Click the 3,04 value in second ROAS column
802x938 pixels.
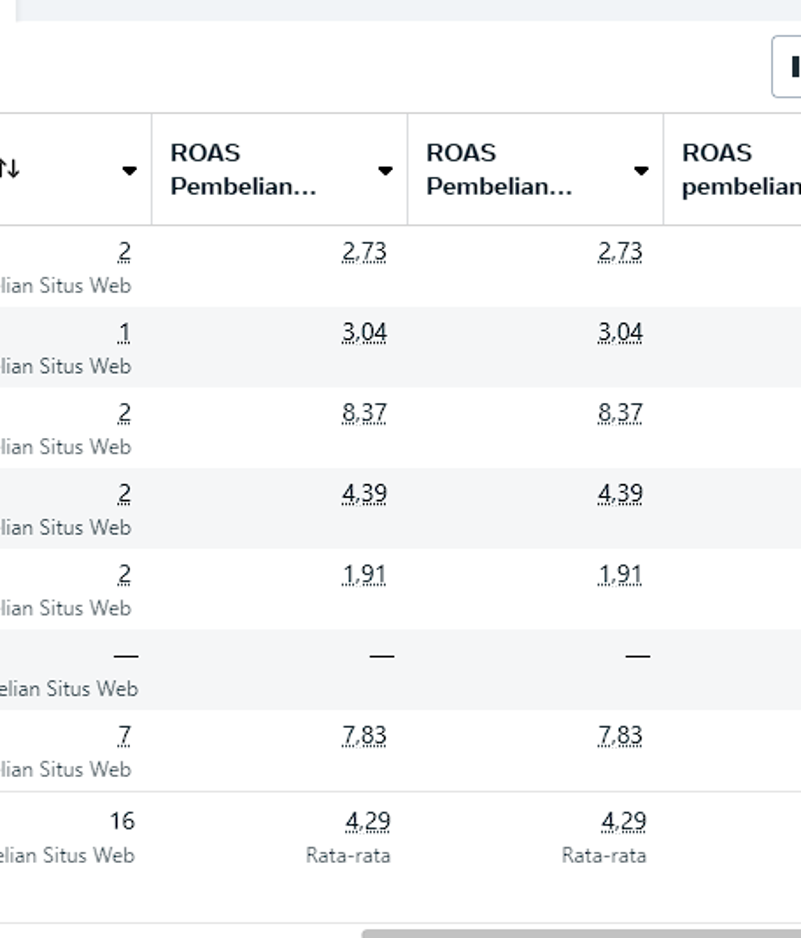pyautogui.click(x=620, y=333)
